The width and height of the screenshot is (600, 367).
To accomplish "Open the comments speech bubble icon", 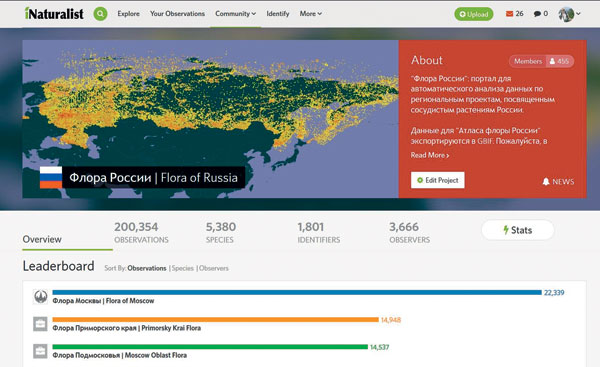I will point(537,14).
